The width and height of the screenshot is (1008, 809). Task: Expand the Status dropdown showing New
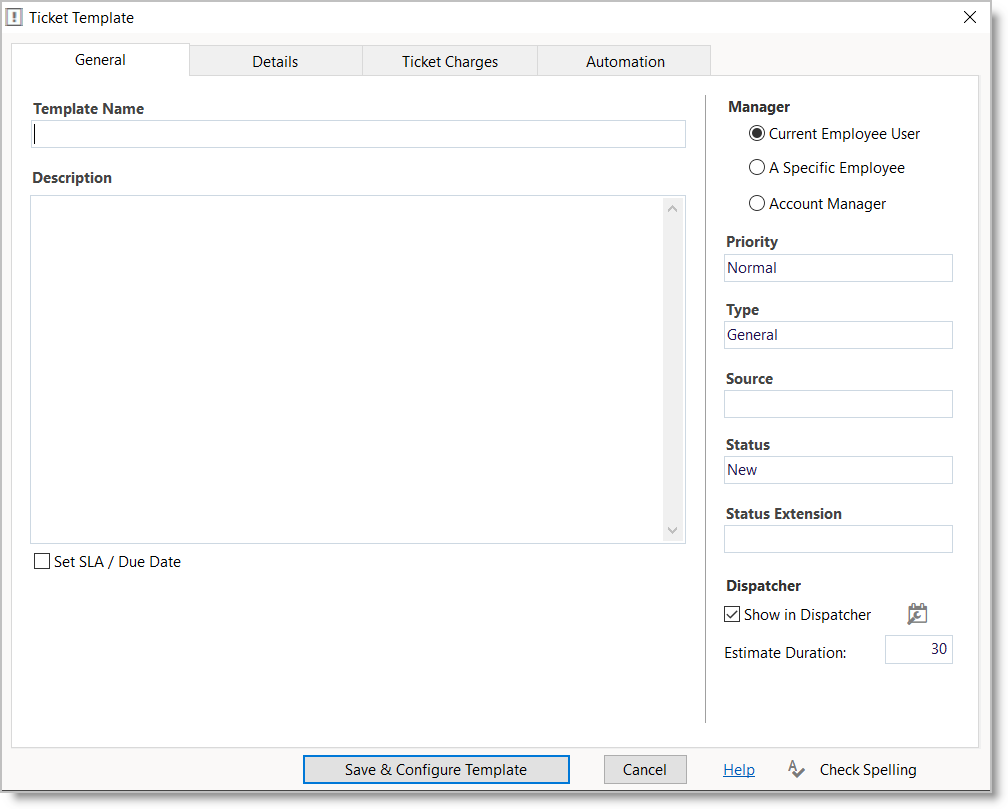pyautogui.click(x=838, y=470)
